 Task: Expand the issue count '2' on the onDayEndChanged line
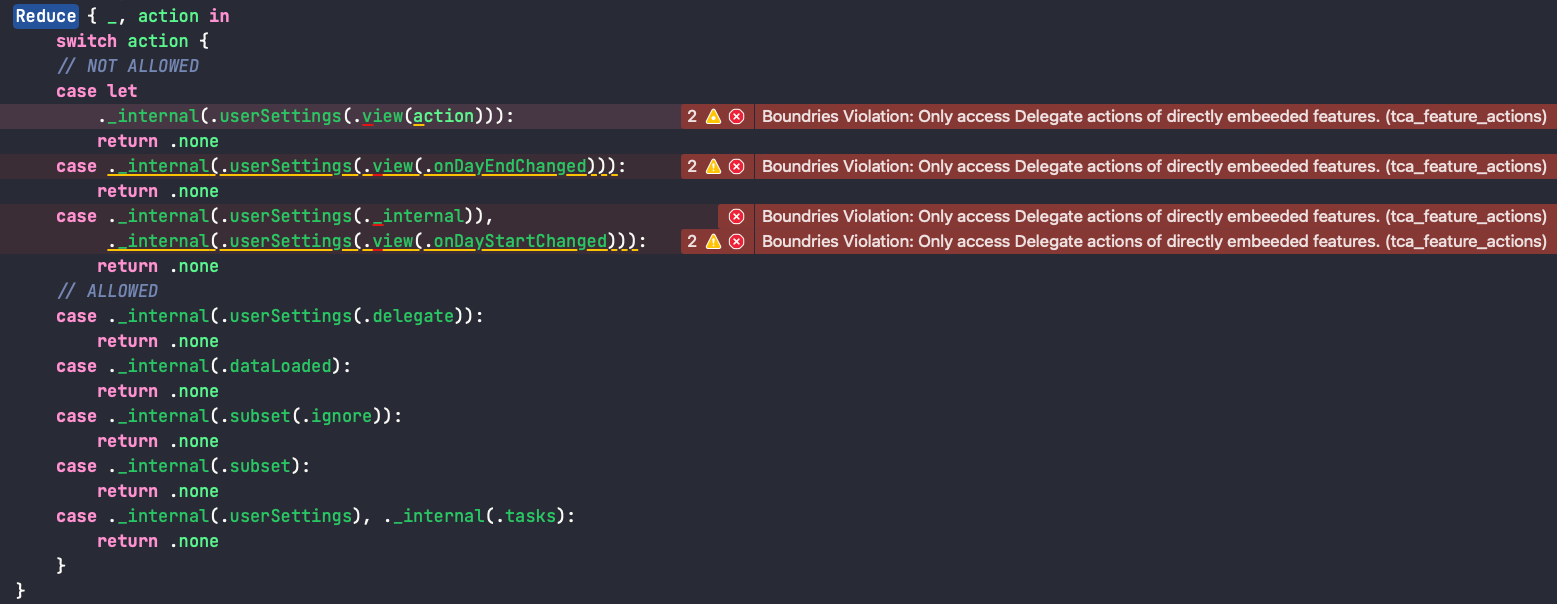692,166
